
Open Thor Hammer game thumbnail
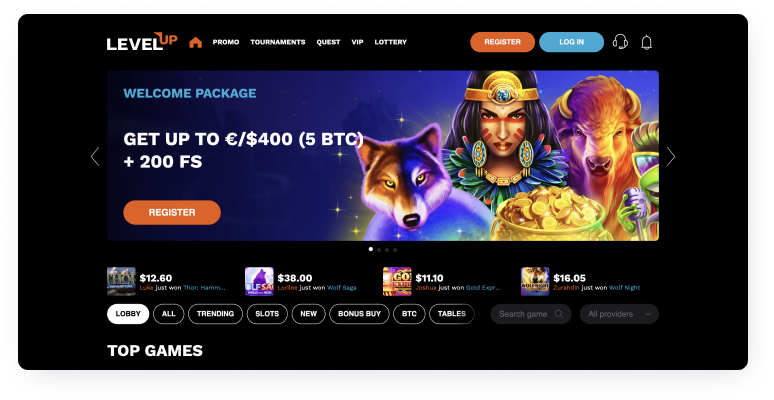coord(121,281)
